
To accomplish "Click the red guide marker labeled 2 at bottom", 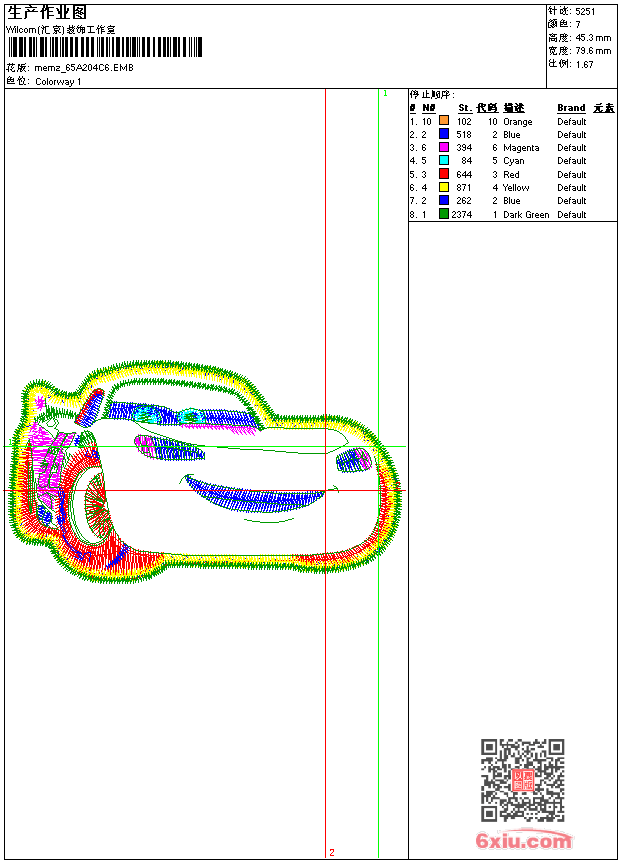I will point(332,852).
